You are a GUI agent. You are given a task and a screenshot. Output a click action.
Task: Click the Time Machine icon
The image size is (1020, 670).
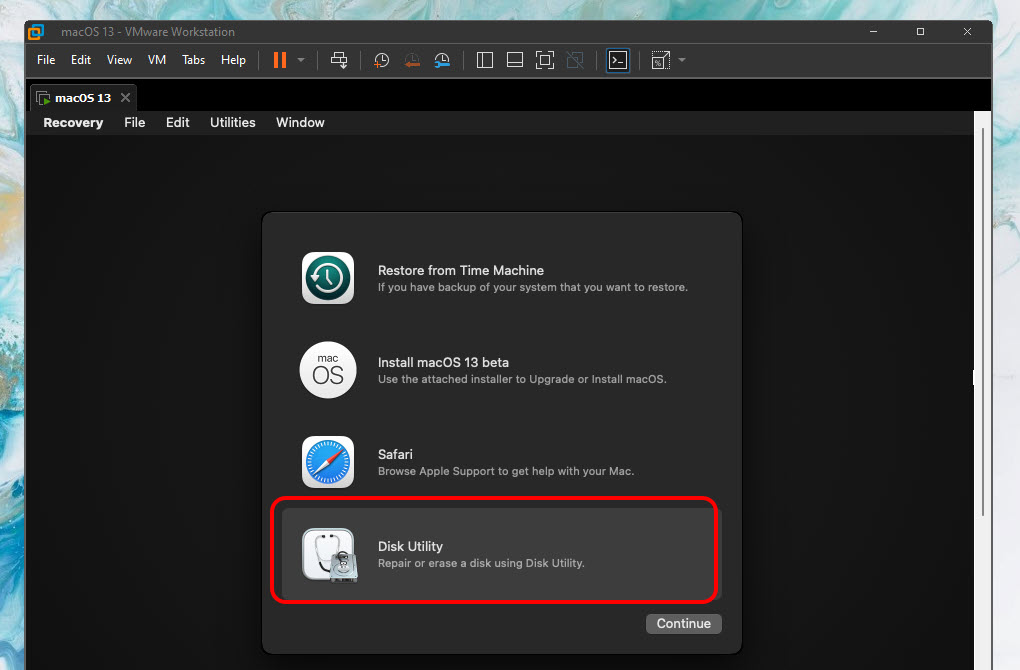tap(328, 278)
